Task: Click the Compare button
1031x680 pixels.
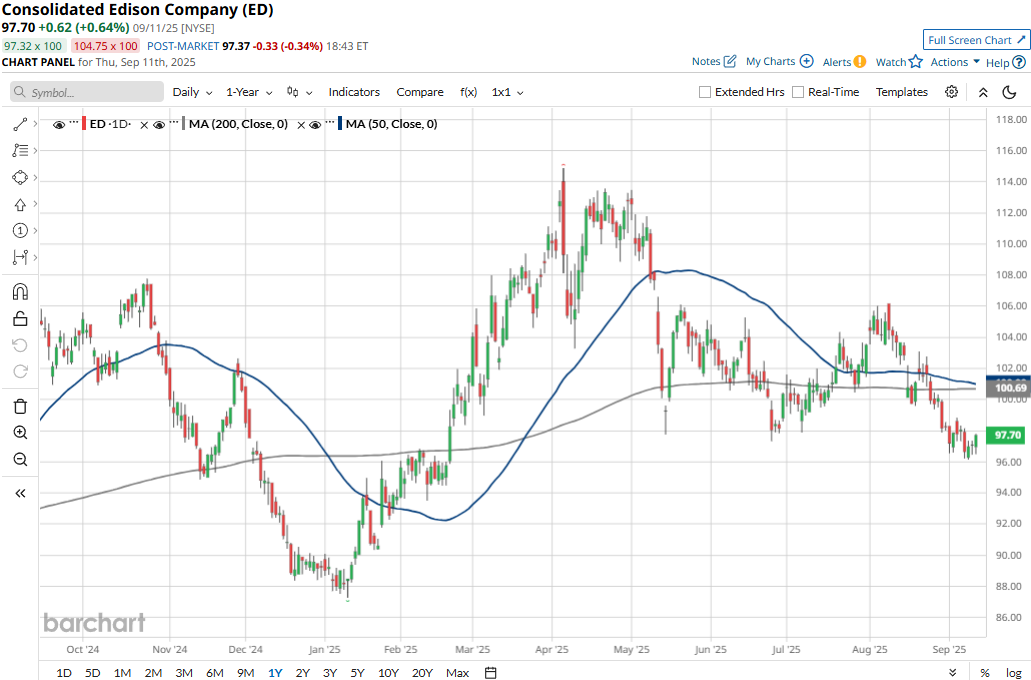Action: (x=420, y=92)
